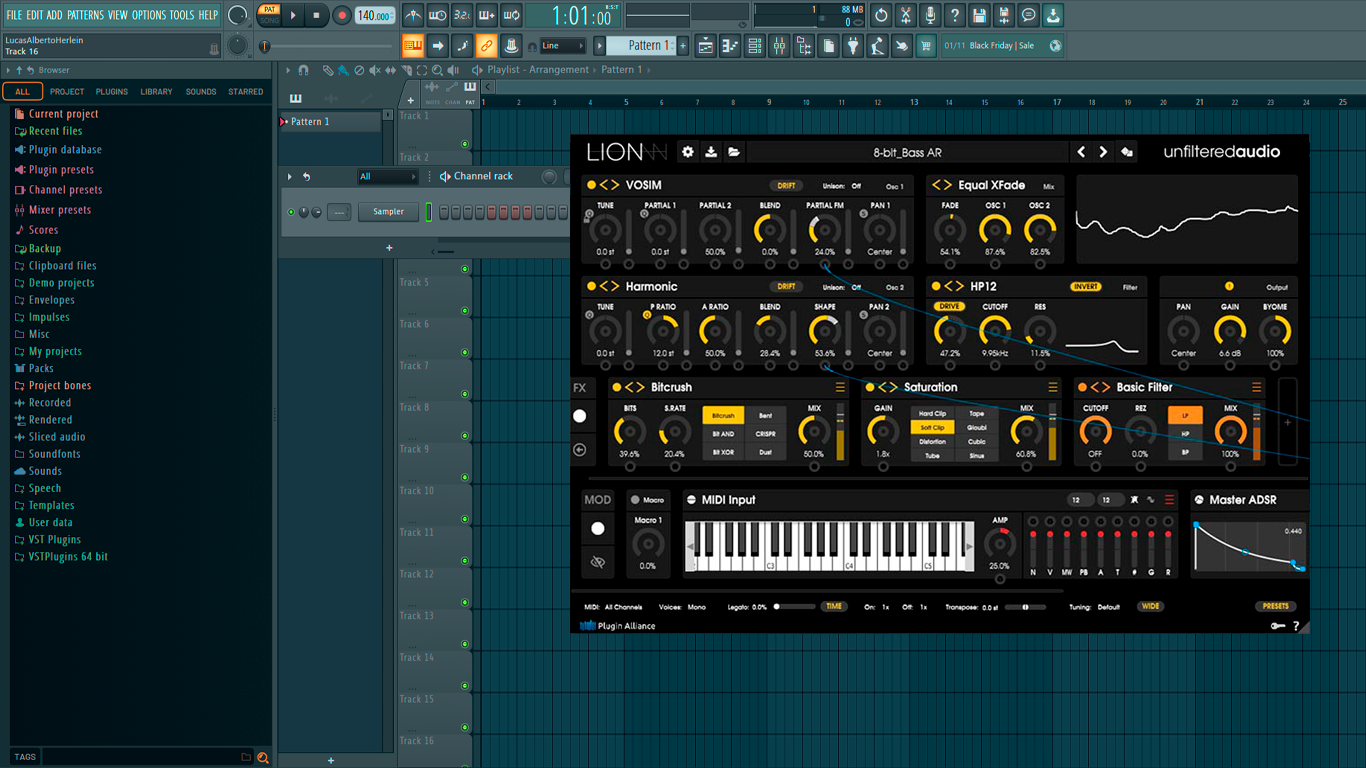Click LION save preset download icon

(x=711, y=152)
